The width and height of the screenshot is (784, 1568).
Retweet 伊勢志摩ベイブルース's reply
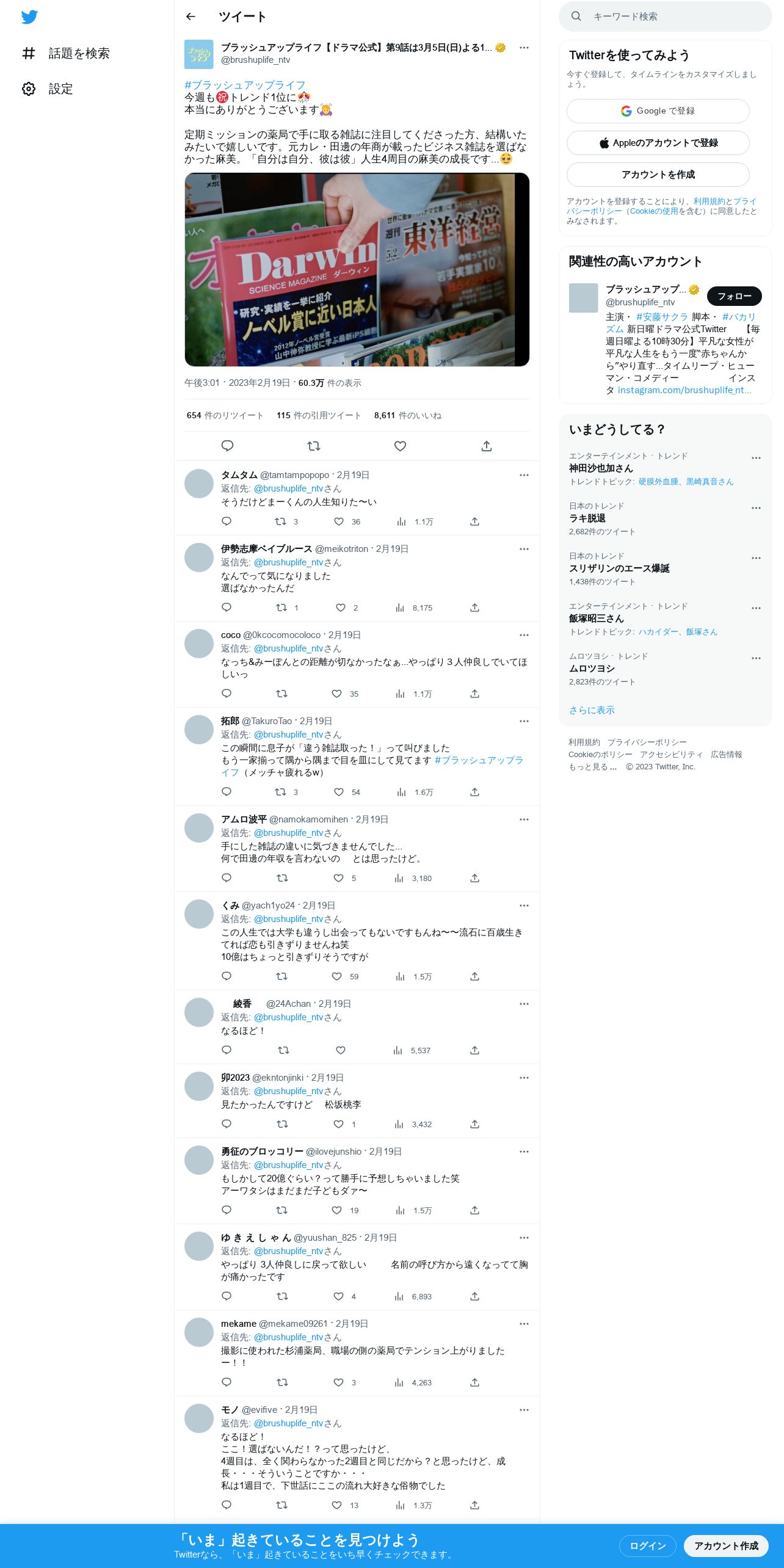click(281, 608)
